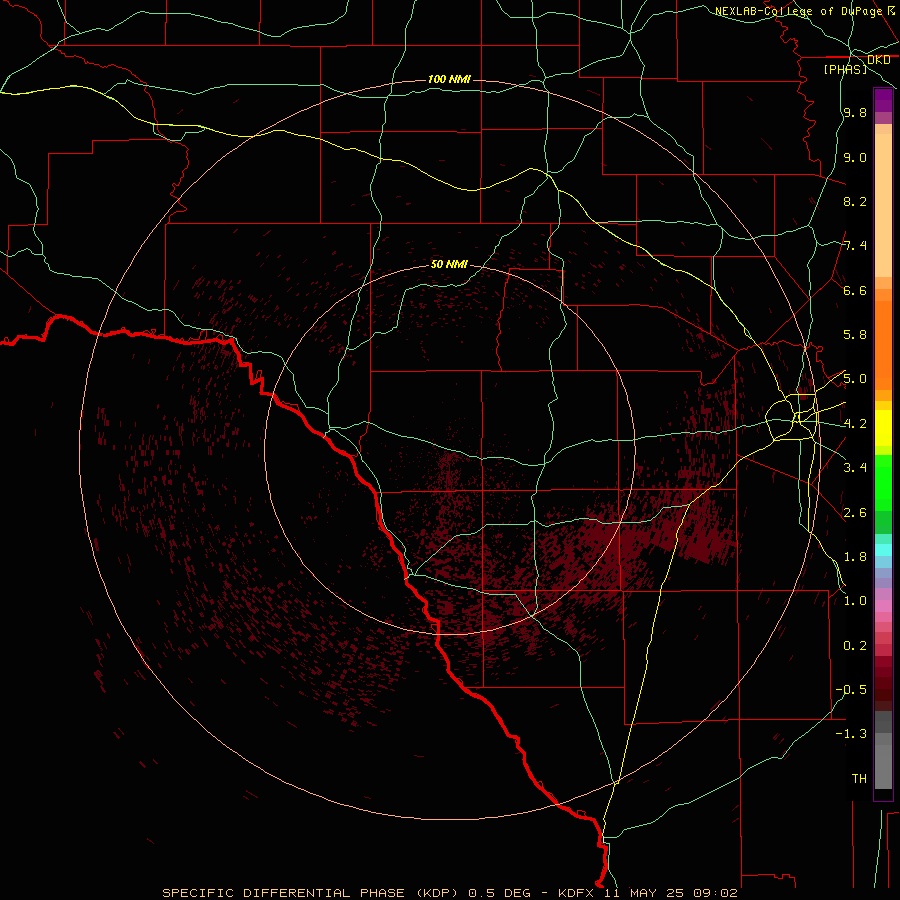900x900 pixels.
Task: Pick the orange band of the color scale
Action: [883, 346]
